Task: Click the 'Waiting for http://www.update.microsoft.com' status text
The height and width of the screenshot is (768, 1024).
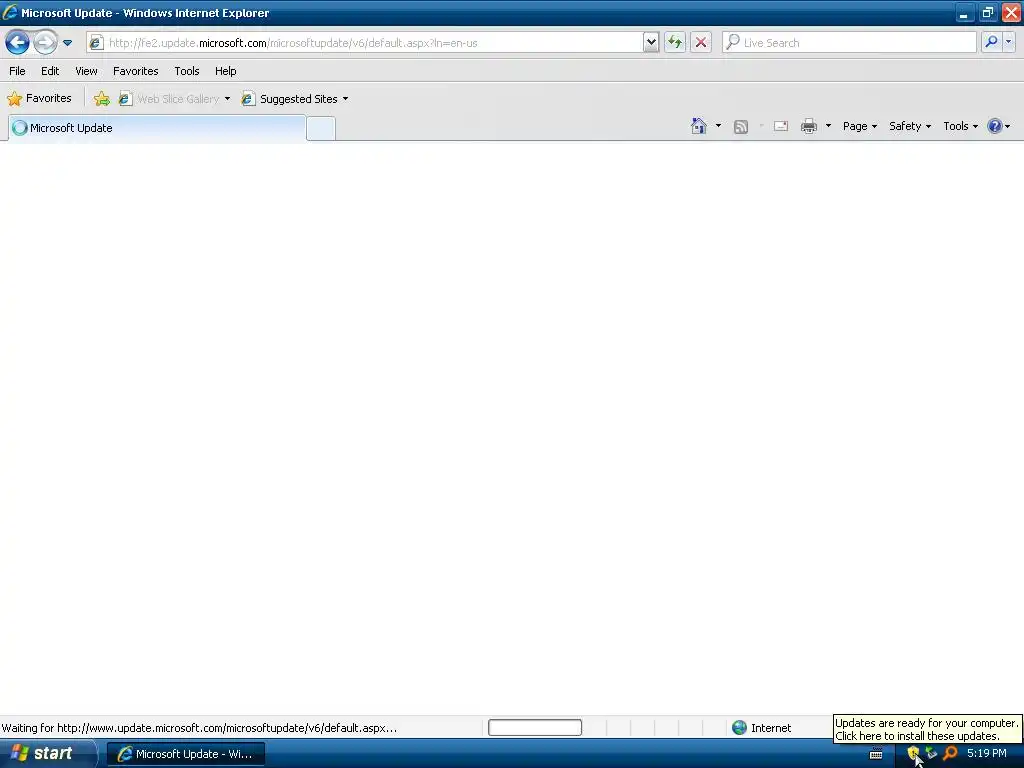Action: point(199,728)
